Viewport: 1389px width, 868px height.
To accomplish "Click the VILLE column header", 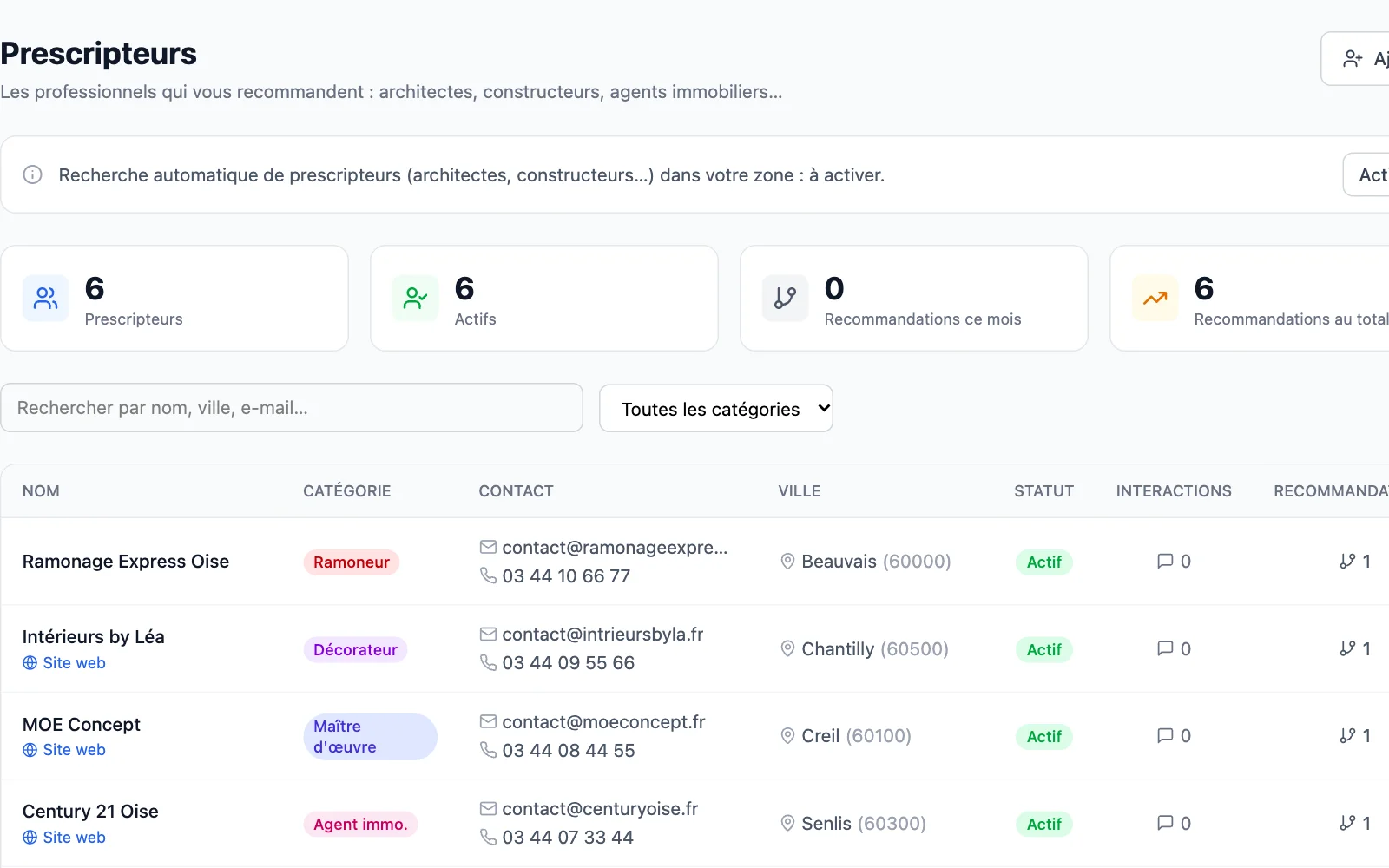I will (800, 491).
